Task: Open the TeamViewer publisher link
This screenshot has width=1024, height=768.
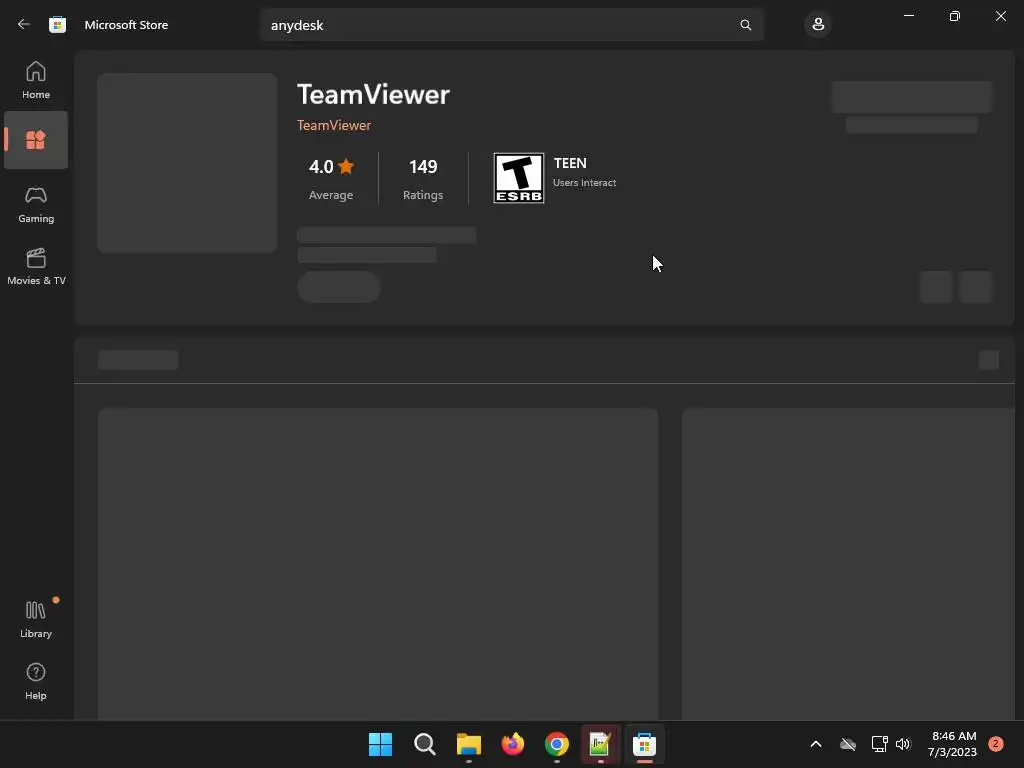Action: coord(334,125)
